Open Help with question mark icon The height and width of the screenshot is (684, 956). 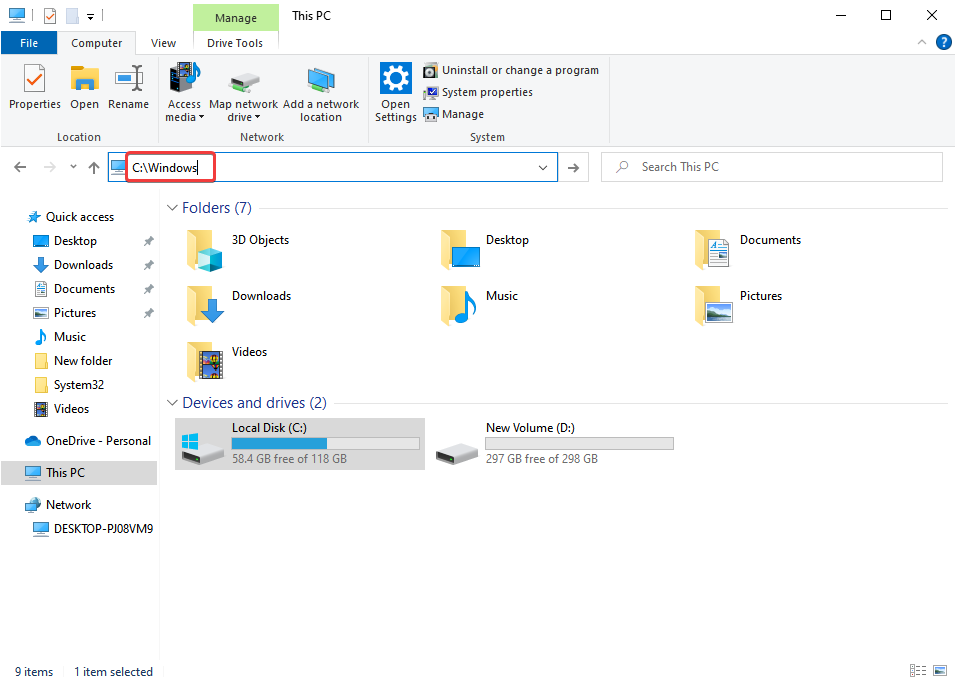point(943,42)
